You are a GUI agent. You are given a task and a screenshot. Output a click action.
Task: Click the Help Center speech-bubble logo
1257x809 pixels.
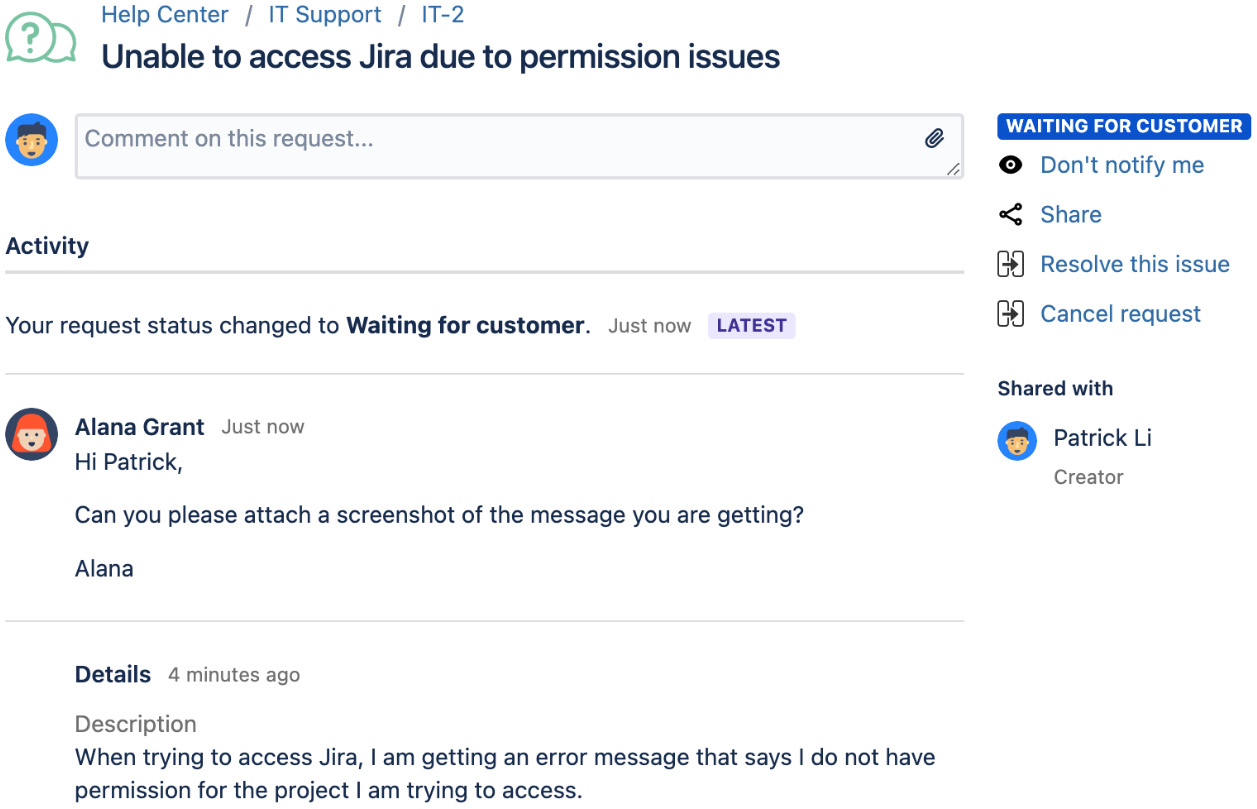pos(38,40)
